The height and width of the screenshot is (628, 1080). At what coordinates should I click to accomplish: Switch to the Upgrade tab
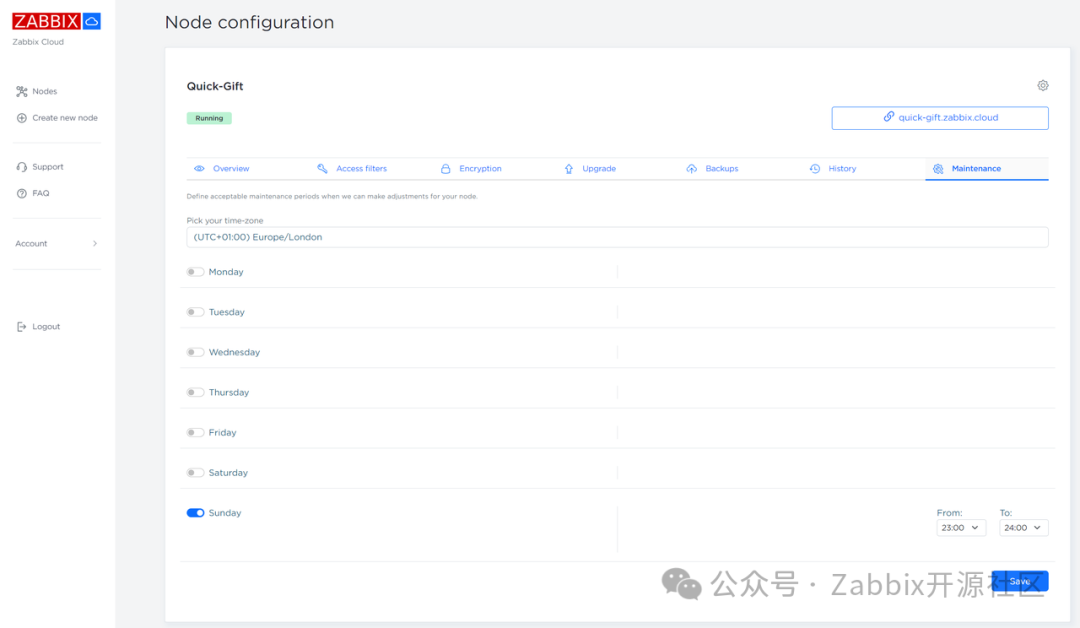click(x=599, y=169)
